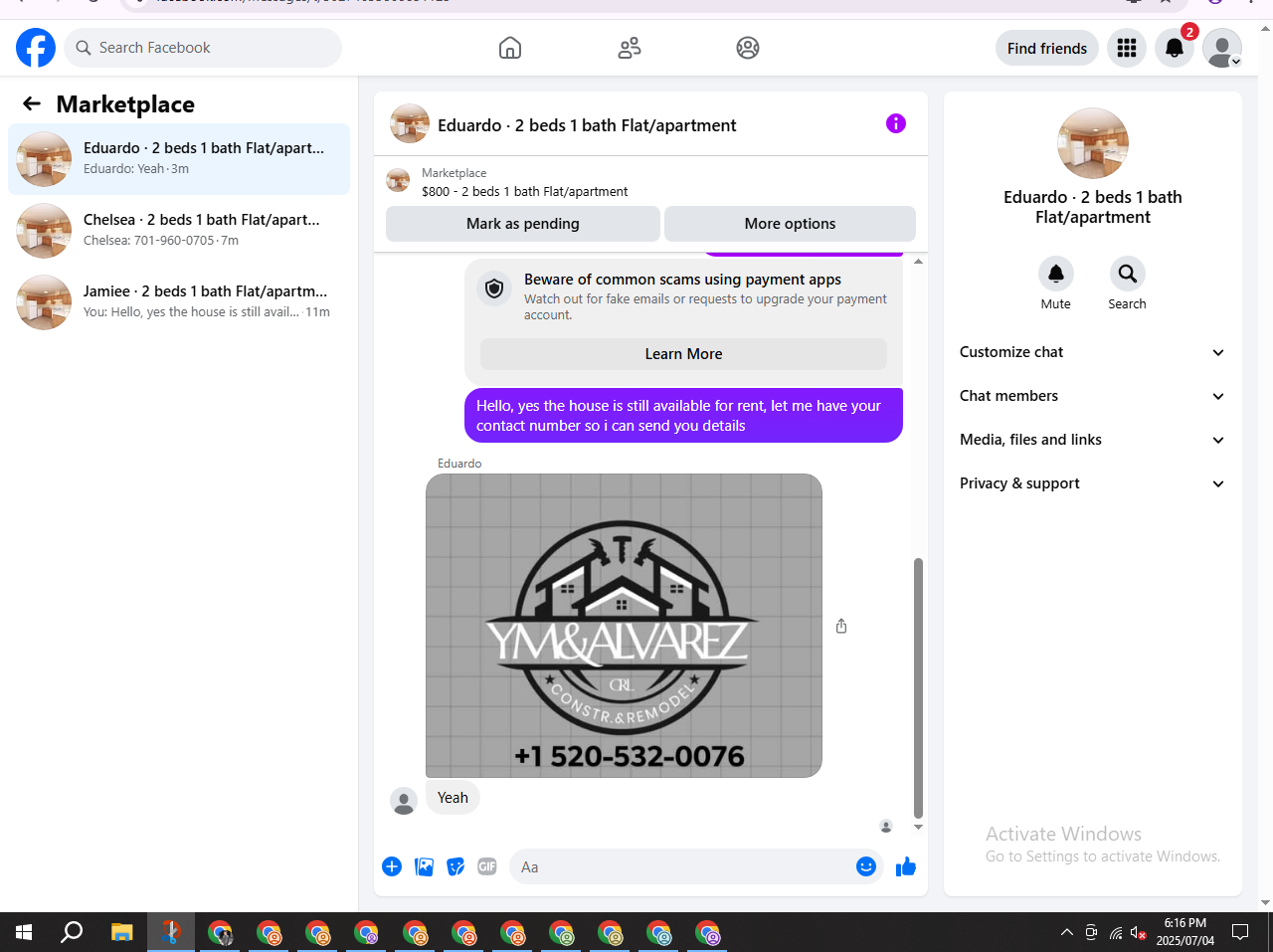Click the More options button
Image resolution: width=1273 pixels, height=952 pixels.
[x=790, y=224]
